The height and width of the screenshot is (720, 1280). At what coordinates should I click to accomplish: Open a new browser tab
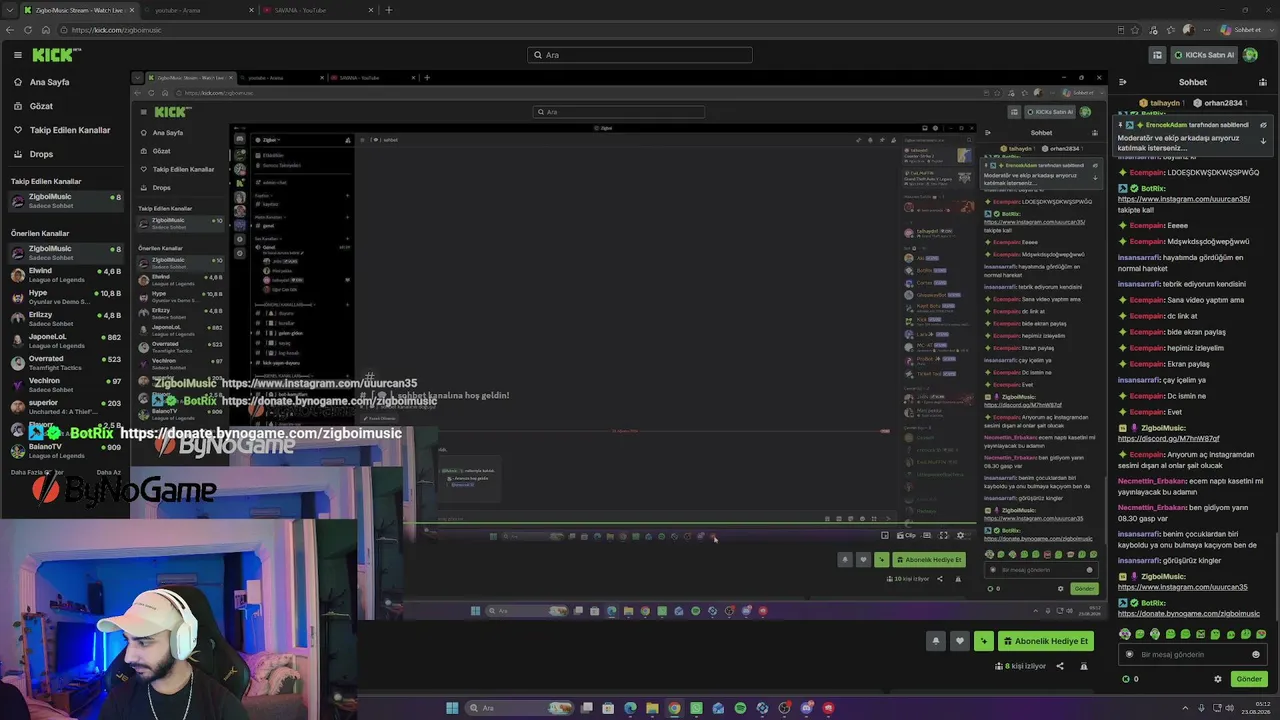388,10
